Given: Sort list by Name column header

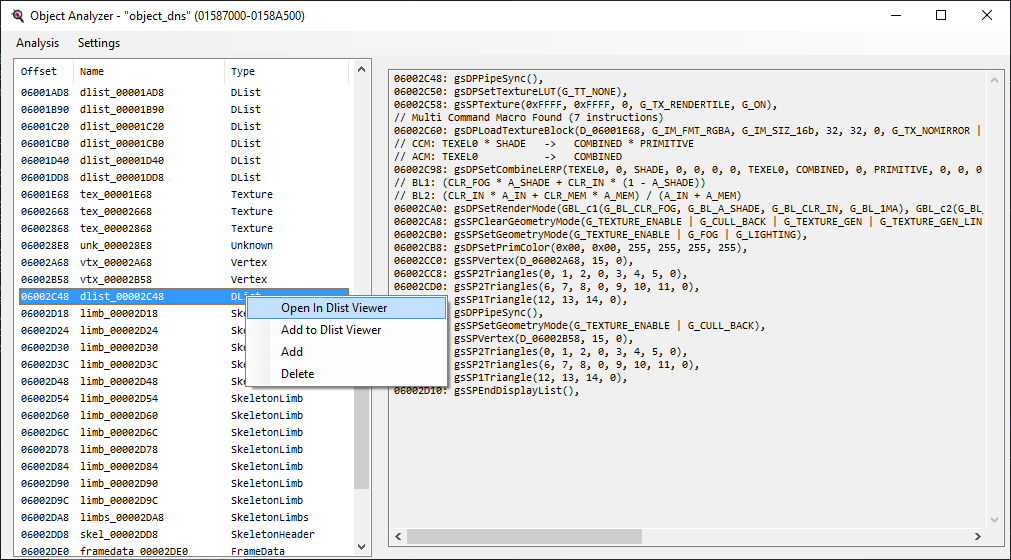Looking at the screenshot, I should point(149,72).
